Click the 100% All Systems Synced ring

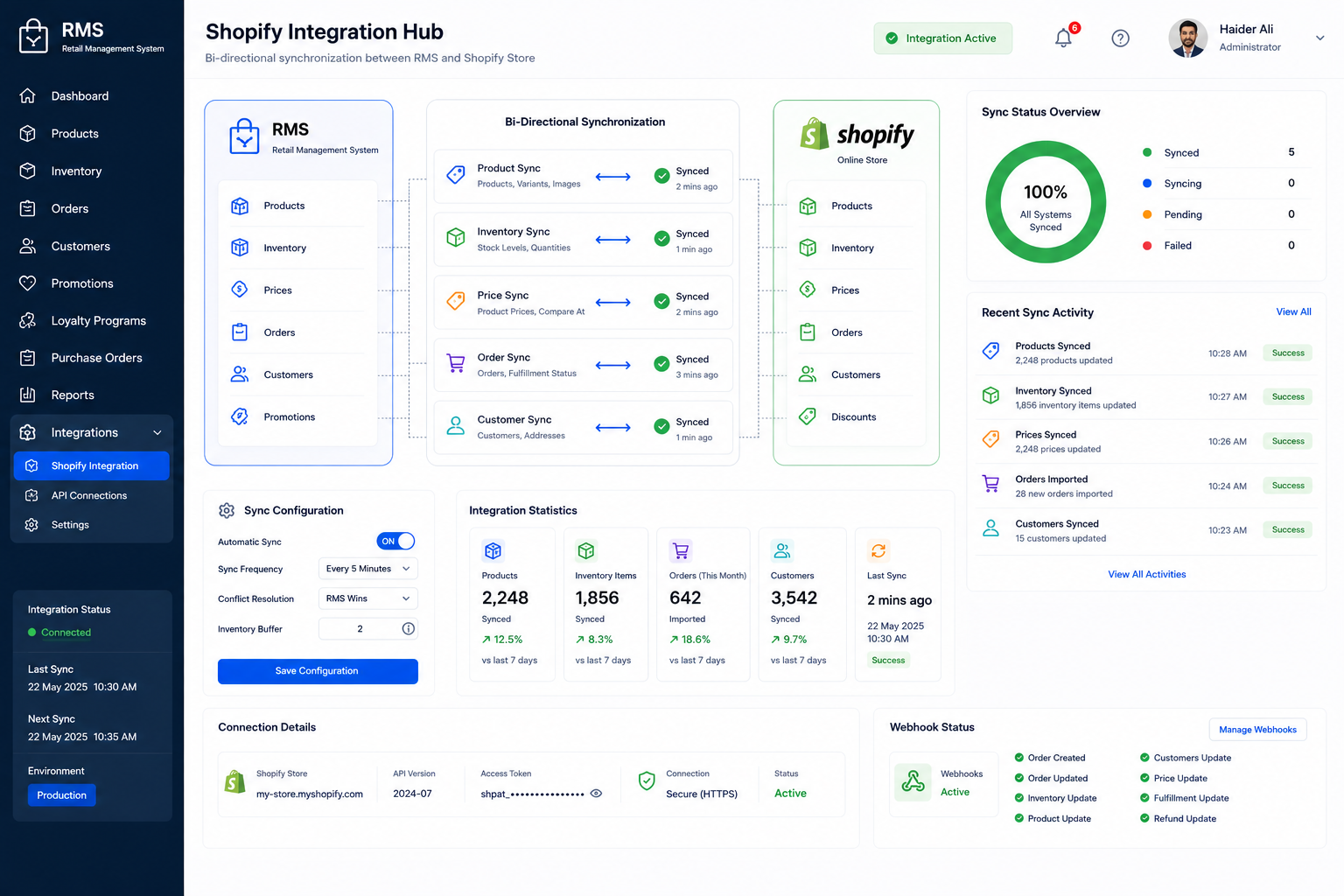(1046, 202)
